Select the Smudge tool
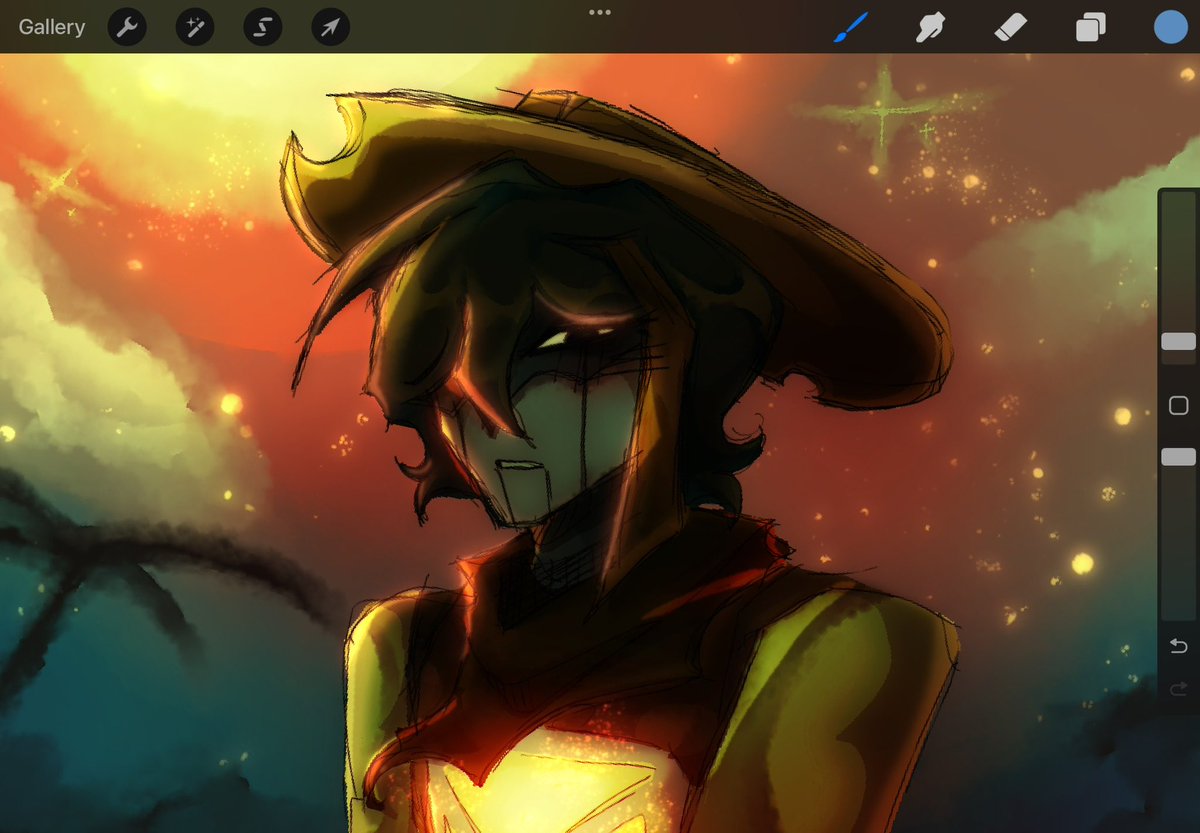This screenshot has width=1200, height=833. tap(931, 27)
